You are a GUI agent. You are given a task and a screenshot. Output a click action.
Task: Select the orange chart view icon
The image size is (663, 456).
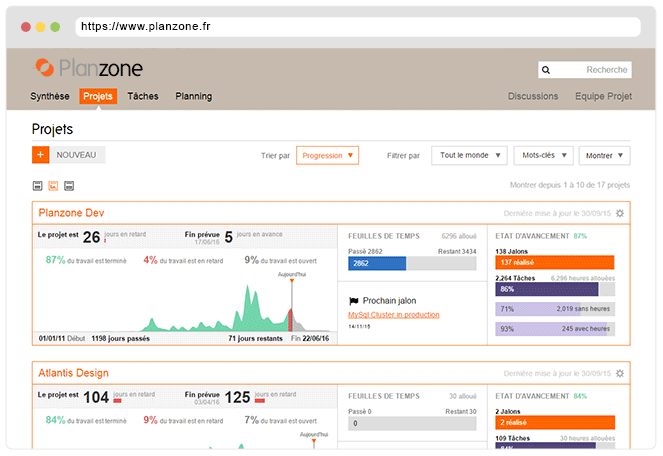click(x=53, y=186)
